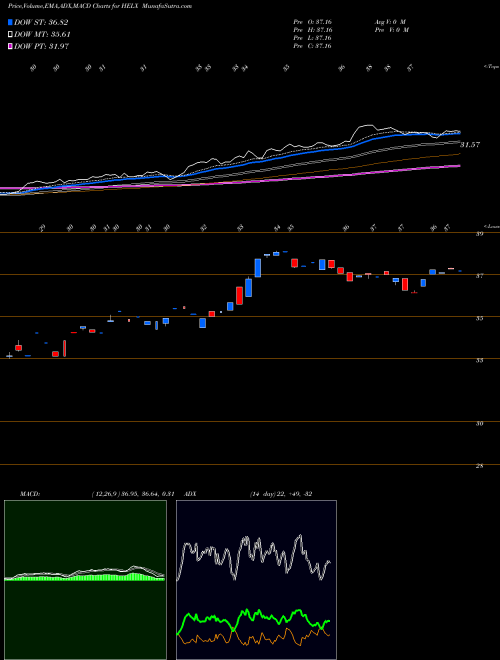Open the ADX indicator chart panel
Image resolution: width=500 pixels, height=660 pixels.
point(256,580)
